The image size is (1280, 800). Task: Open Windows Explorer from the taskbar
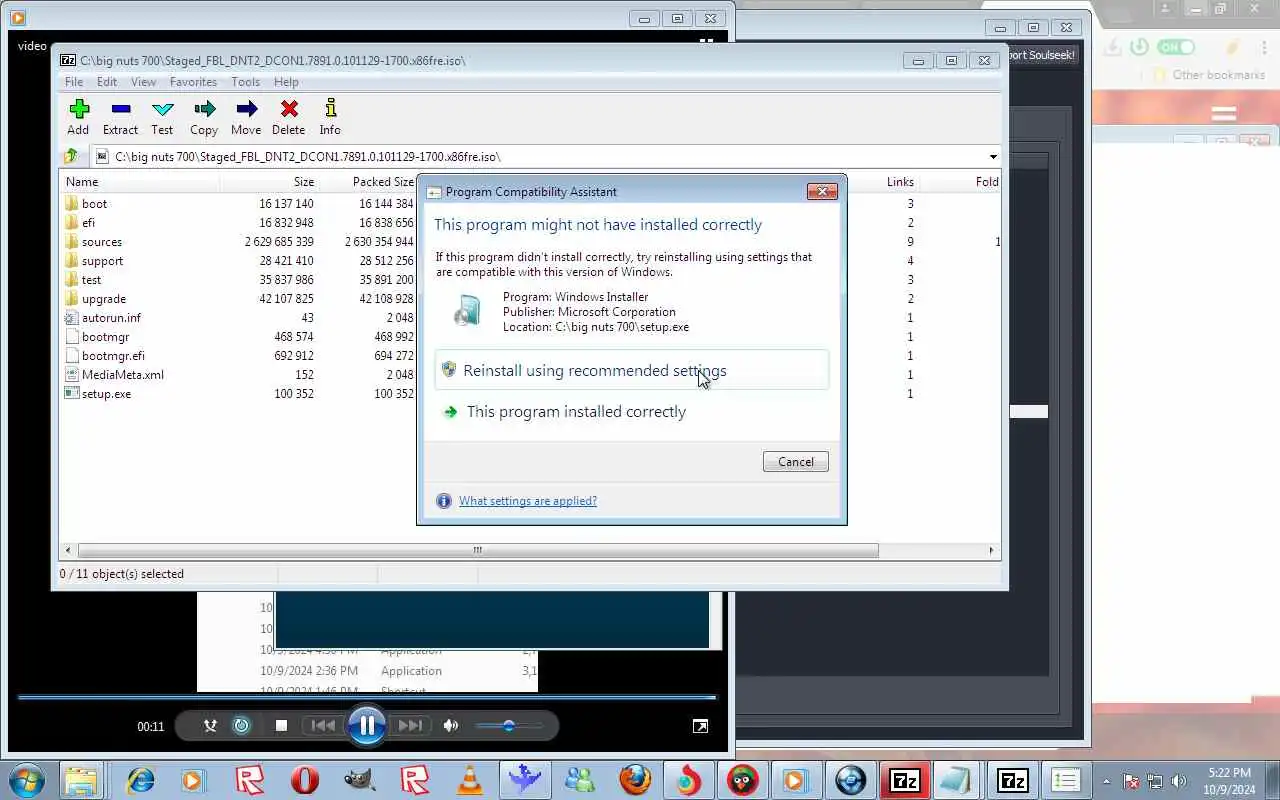pyautogui.click(x=81, y=780)
